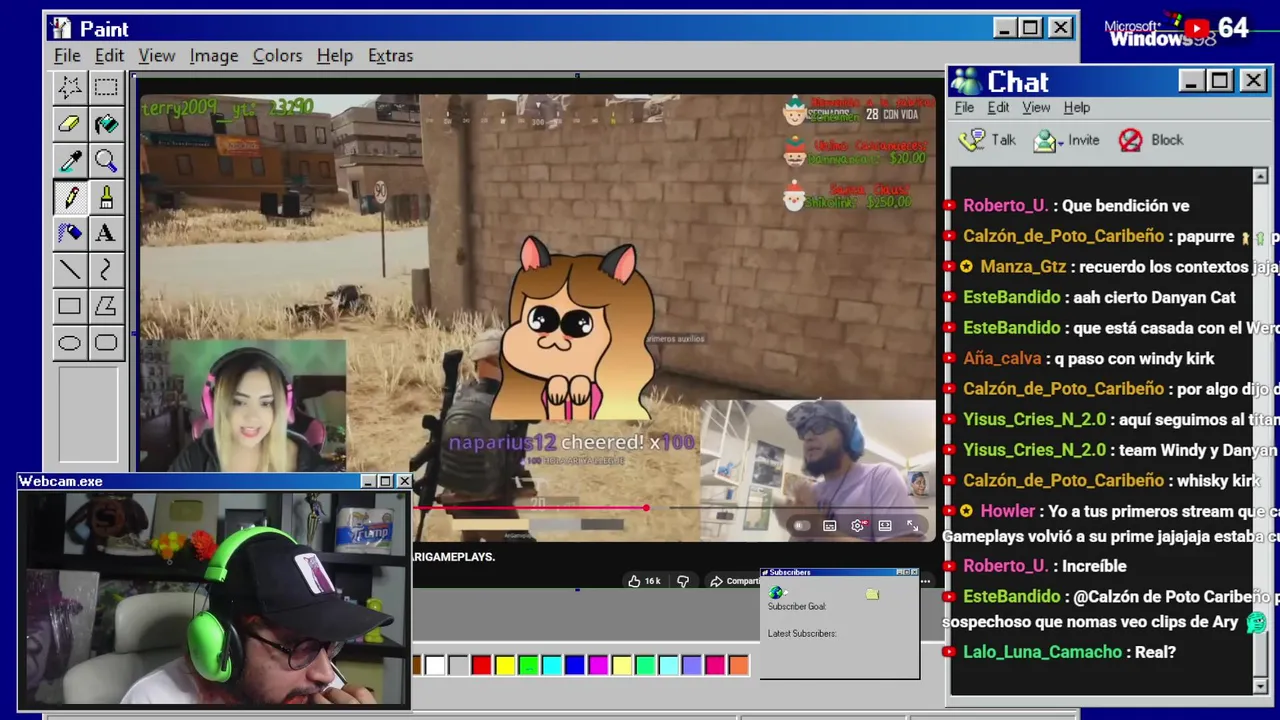Open the Paint File menu
This screenshot has height=720, width=1280.
(67, 55)
